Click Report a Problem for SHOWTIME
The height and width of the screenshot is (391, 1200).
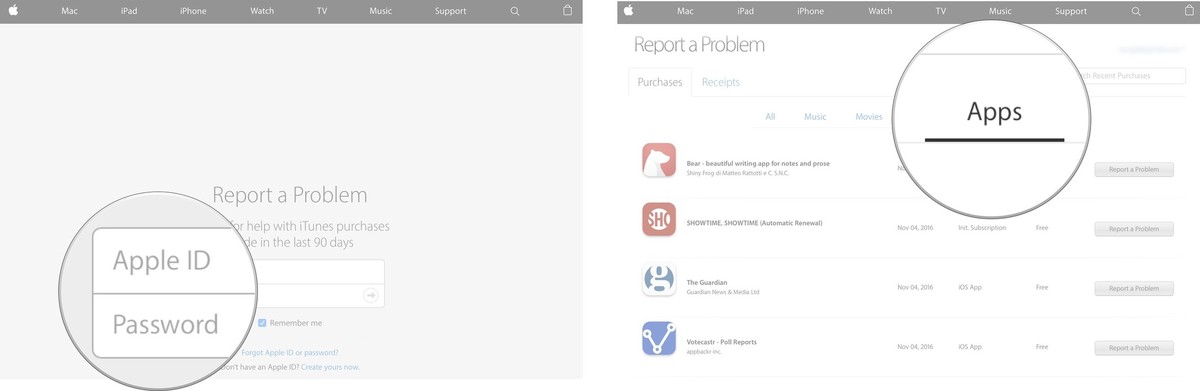coord(1134,229)
